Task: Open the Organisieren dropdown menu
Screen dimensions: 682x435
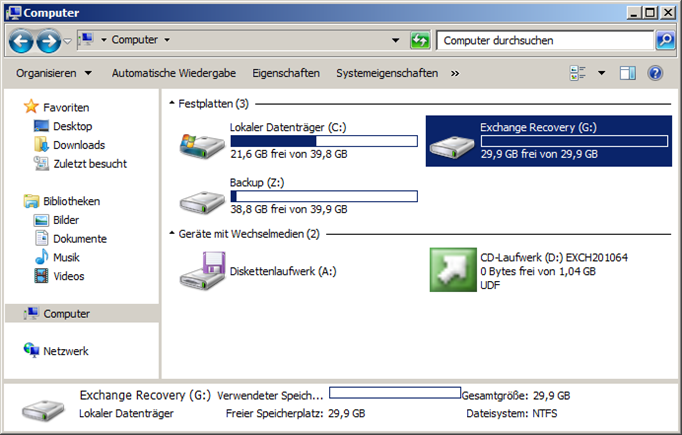Action: [54, 73]
